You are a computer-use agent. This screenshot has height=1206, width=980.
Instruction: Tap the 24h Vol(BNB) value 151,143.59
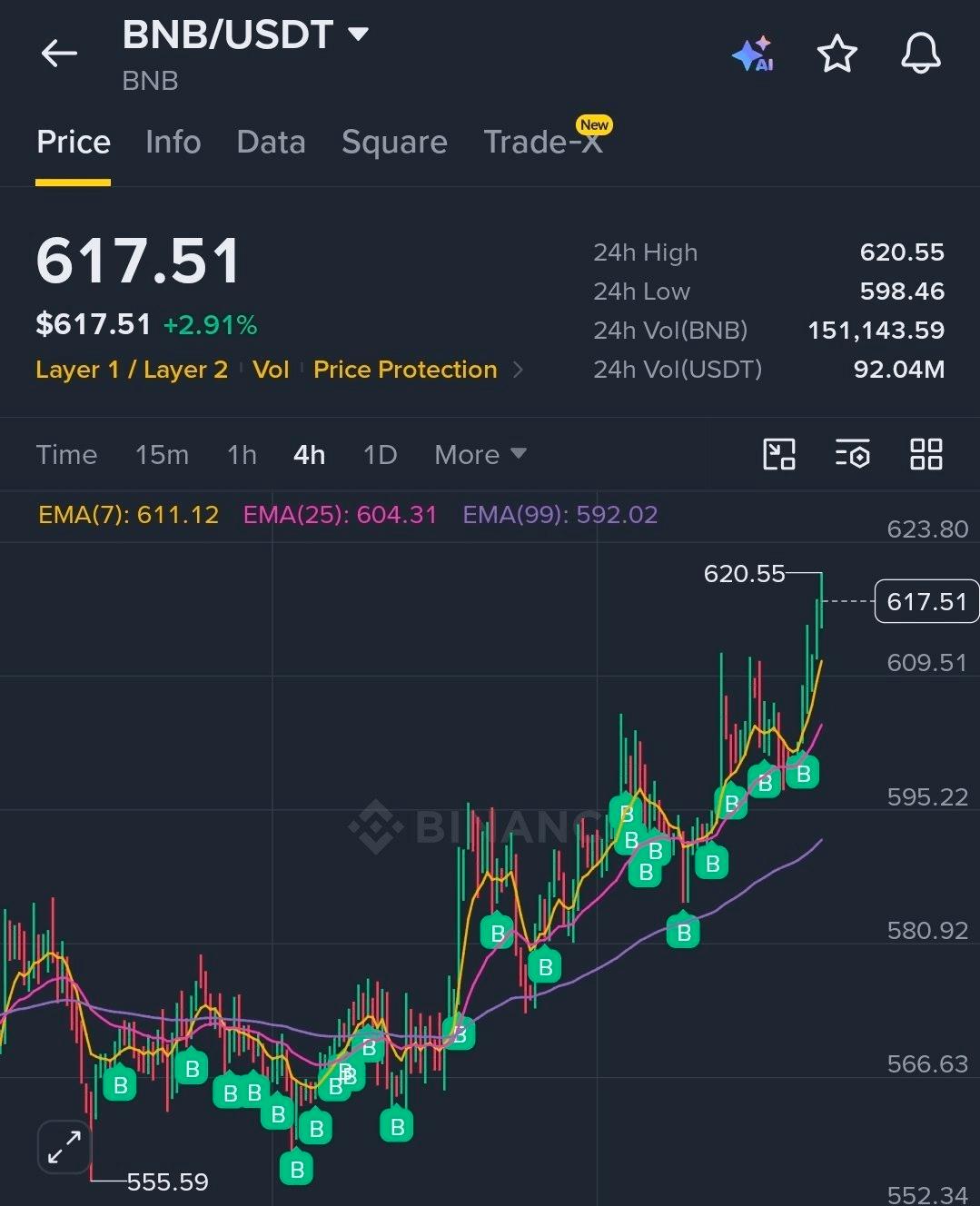[876, 331]
